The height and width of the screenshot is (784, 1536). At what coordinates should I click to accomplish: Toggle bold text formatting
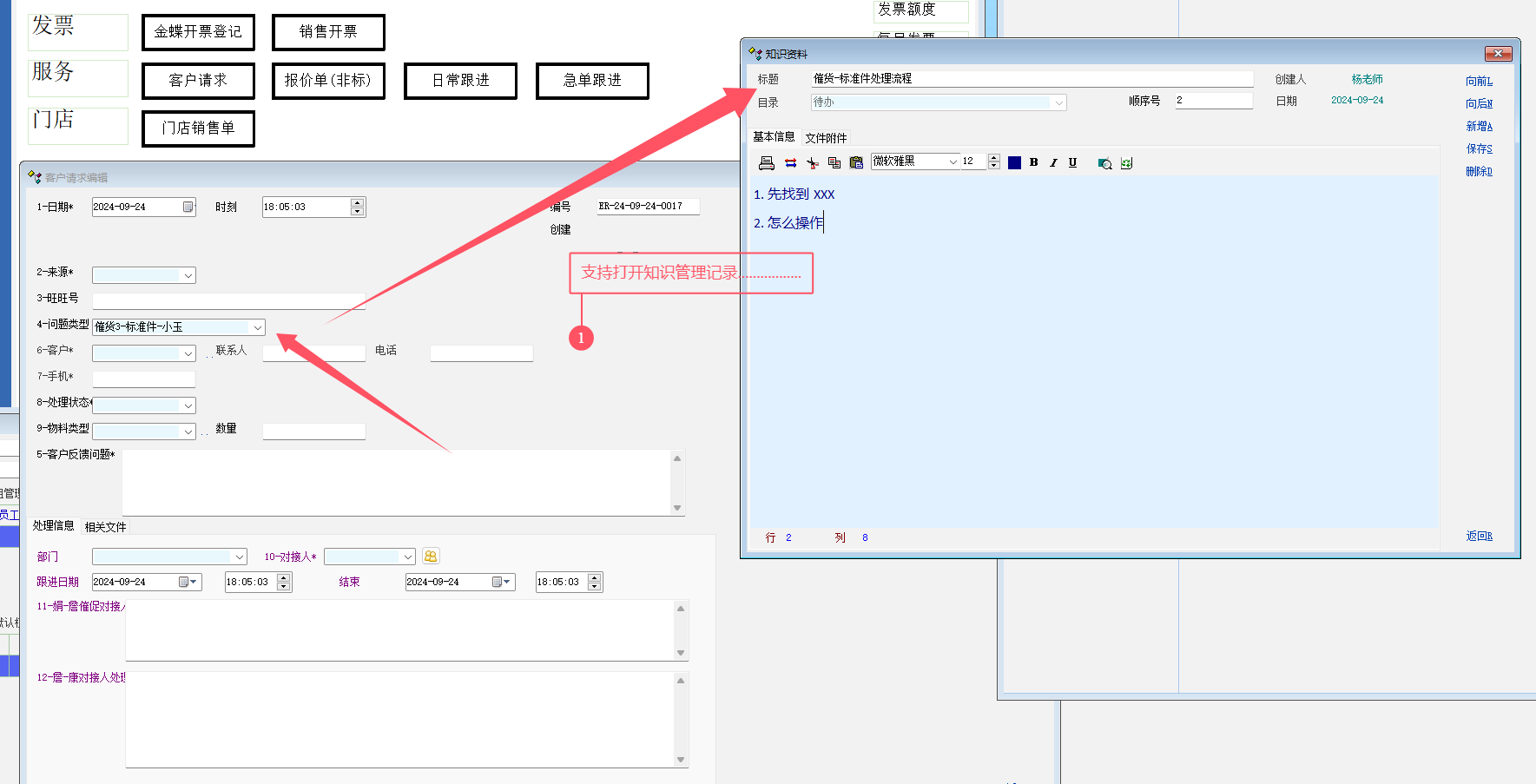pos(1033,162)
